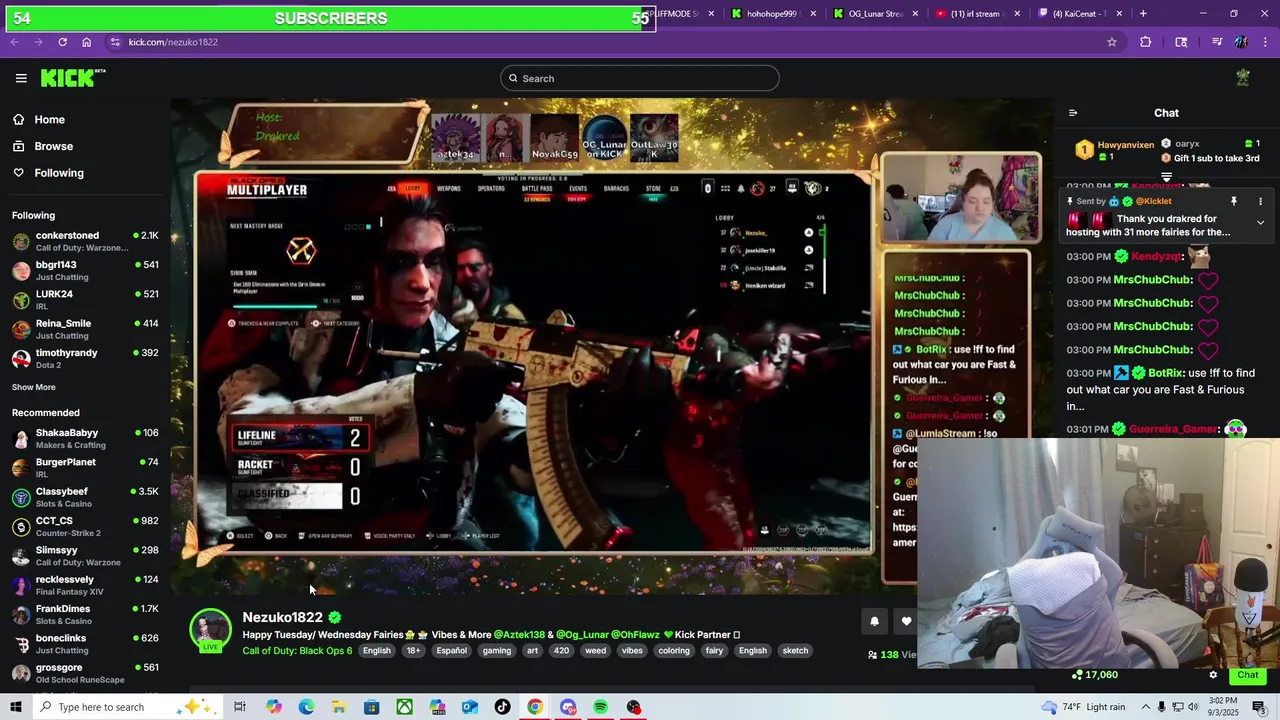Click @Aztek138 mention in stream title
The width and height of the screenshot is (1280, 720).
point(519,635)
